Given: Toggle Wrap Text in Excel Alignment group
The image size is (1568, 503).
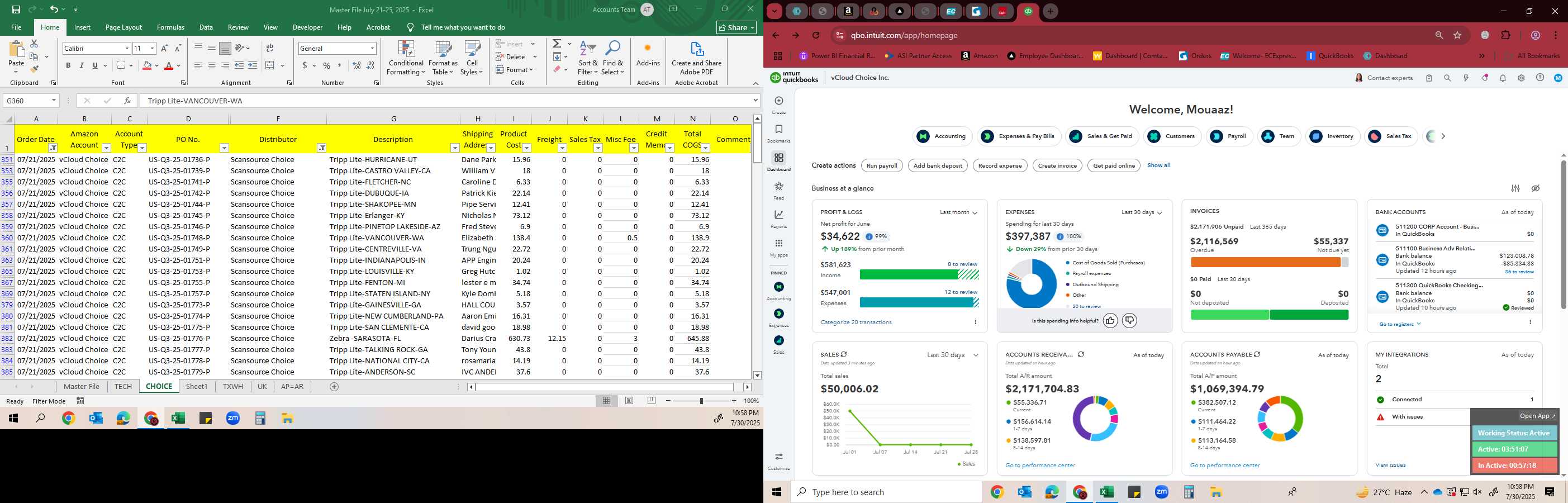Looking at the screenshot, I should (x=270, y=48).
